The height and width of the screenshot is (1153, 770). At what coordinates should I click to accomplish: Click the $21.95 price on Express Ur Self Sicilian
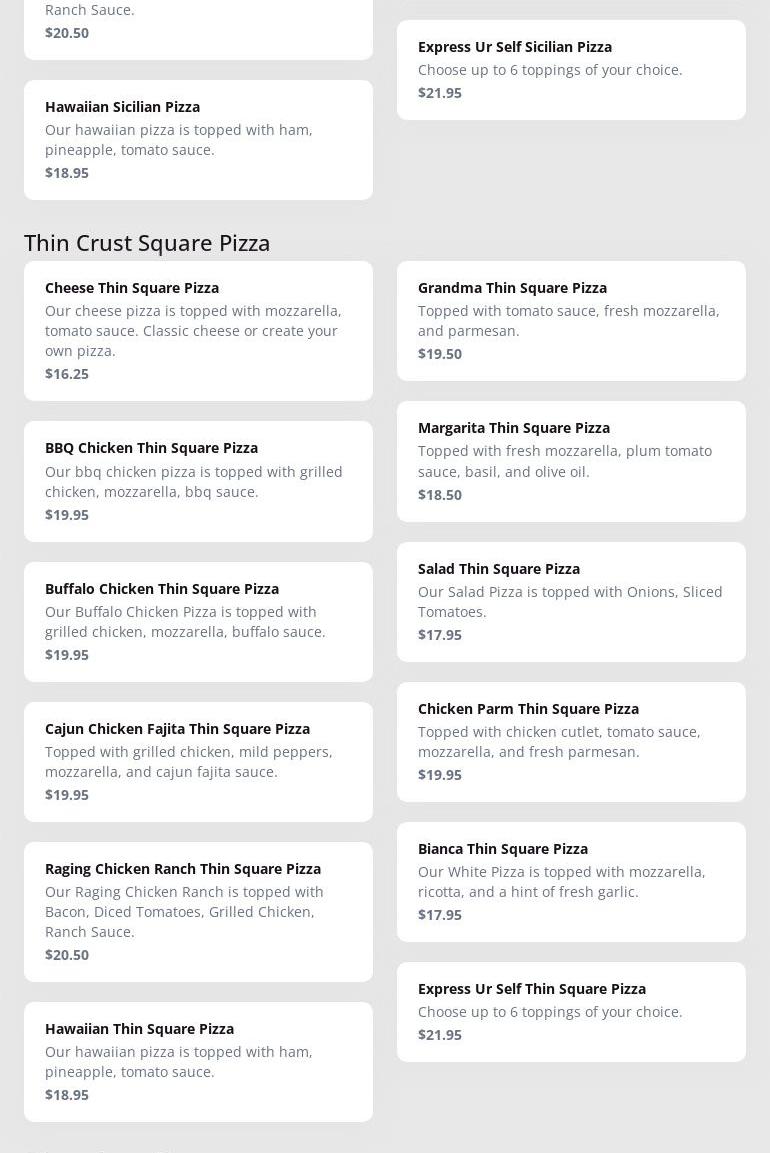pyautogui.click(x=440, y=93)
